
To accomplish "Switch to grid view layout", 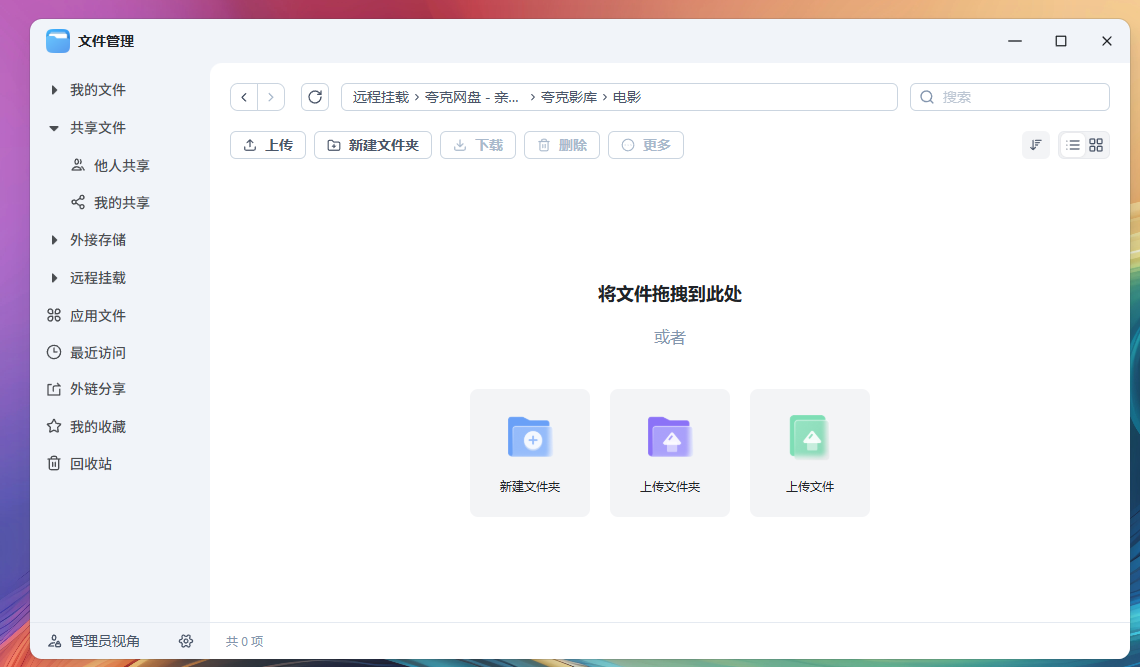I will (1096, 145).
